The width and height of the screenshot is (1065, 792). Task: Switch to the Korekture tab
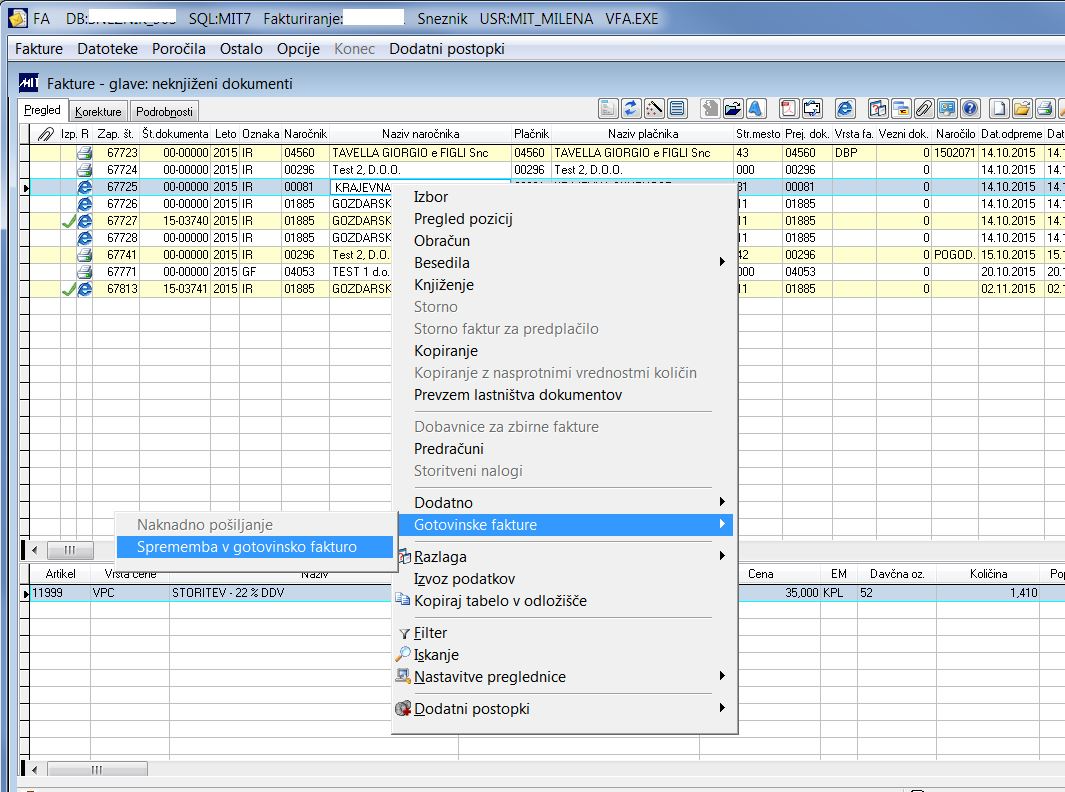point(99,112)
